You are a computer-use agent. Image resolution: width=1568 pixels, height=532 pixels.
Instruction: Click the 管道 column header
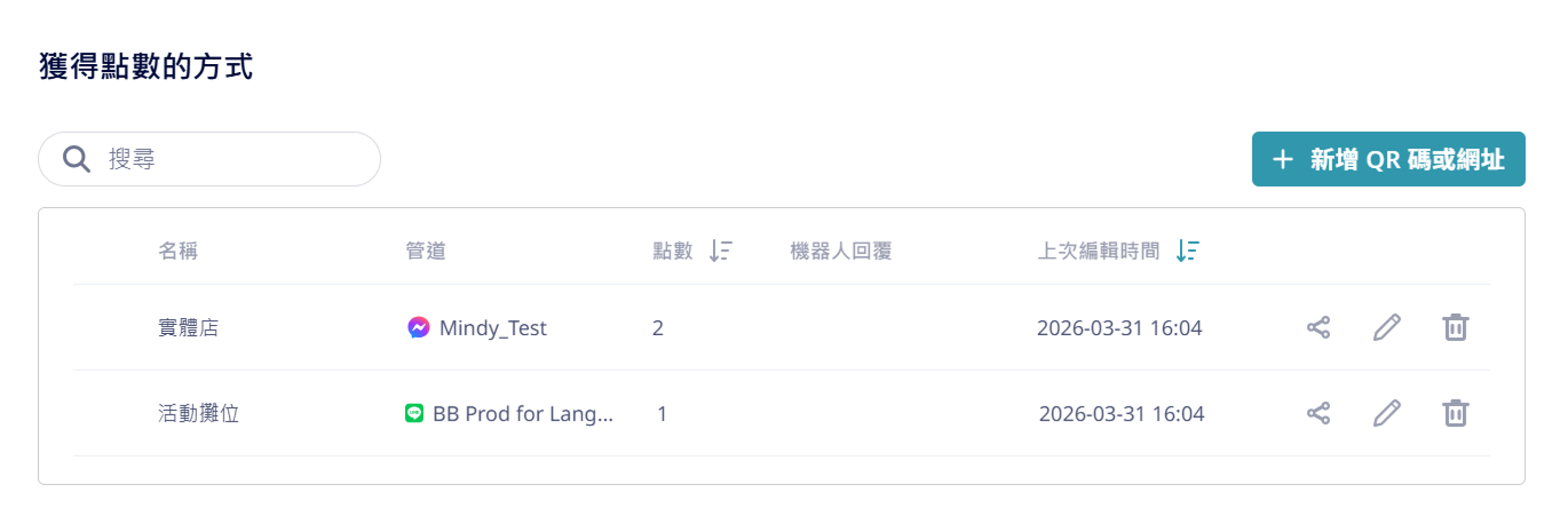click(426, 250)
